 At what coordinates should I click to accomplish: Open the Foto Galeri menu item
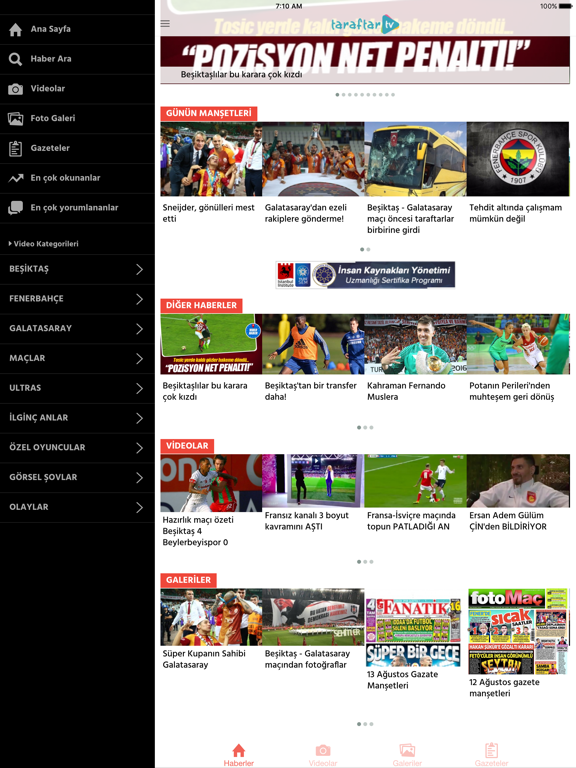click(x=77, y=119)
